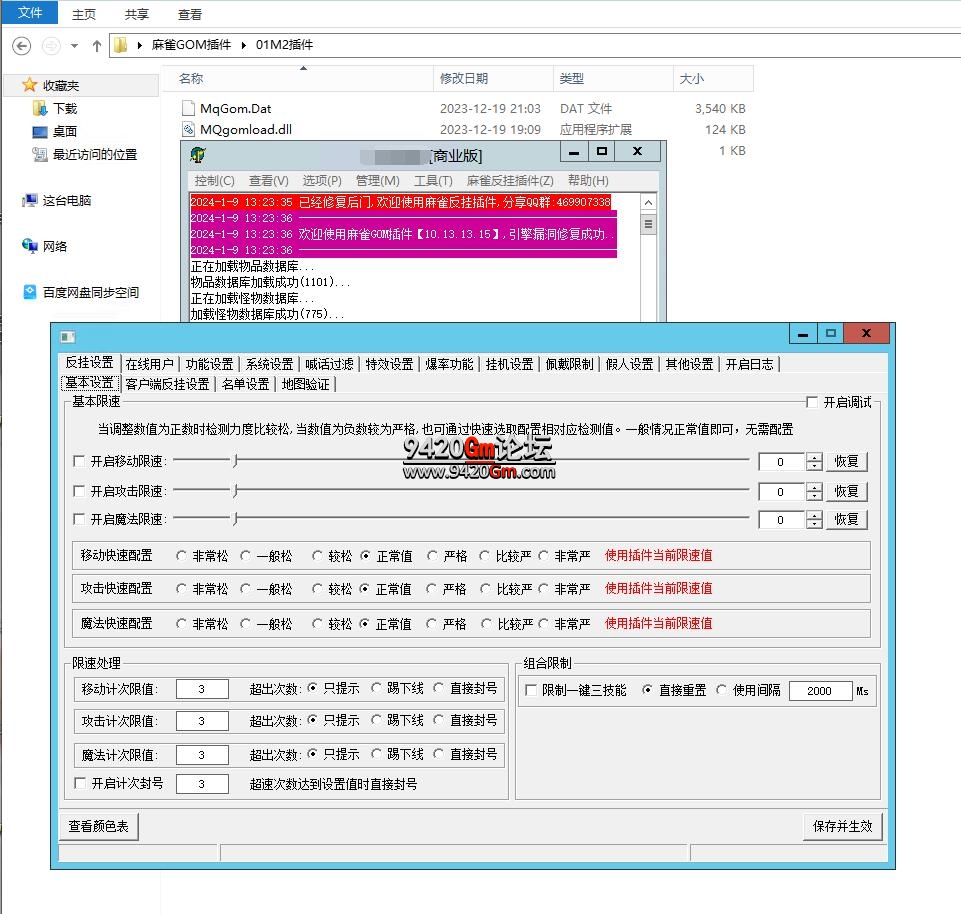
Task: Select 踢下线 for 移动计次限值
Action: coord(376,688)
